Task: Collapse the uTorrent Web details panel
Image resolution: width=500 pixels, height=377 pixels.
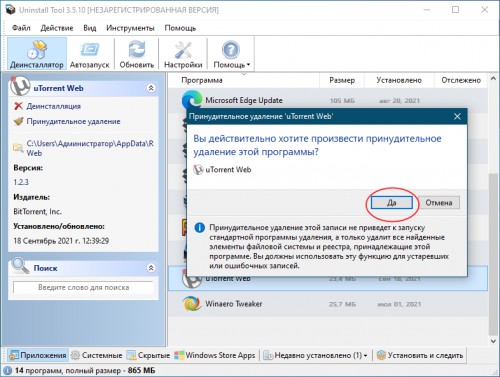Action: point(151,88)
